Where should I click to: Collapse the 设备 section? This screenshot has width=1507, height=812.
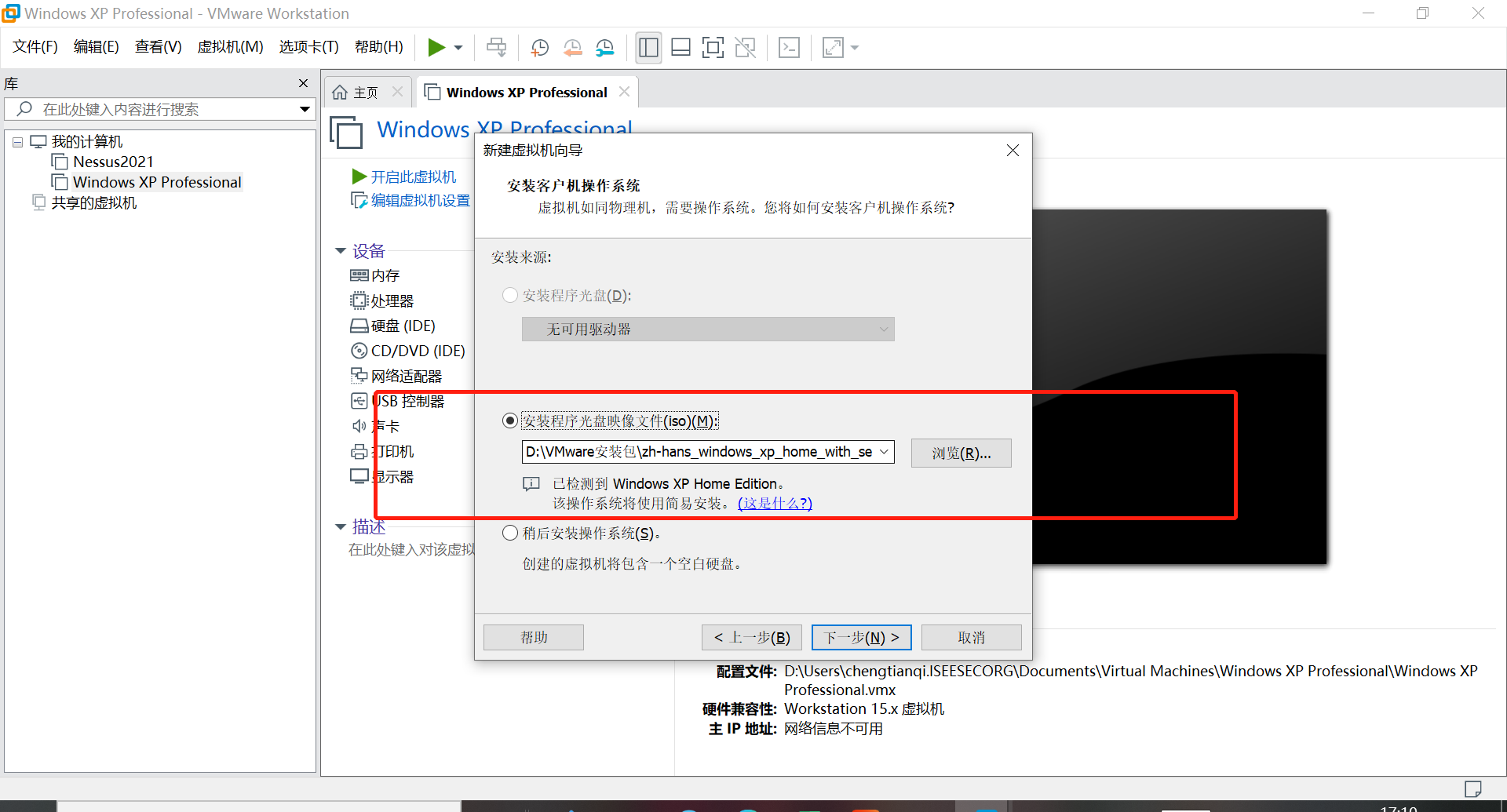pyautogui.click(x=341, y=251)
